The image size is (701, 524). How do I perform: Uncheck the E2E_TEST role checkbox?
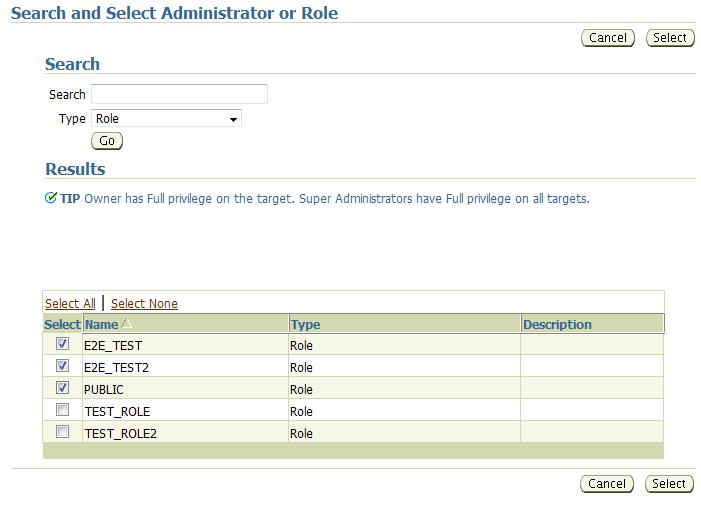pyautogui.click(x=63, y=343)
